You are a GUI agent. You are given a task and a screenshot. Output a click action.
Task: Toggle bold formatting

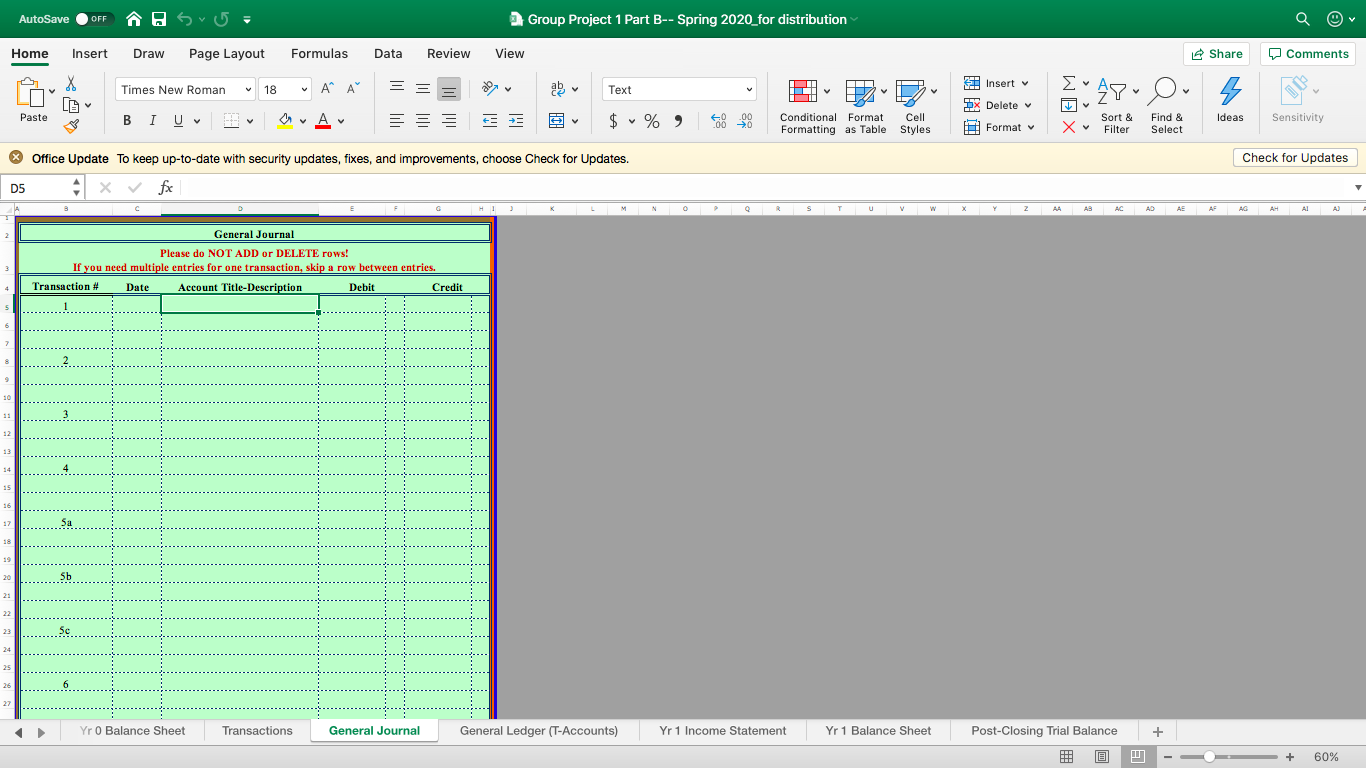[x=127, y=121]
